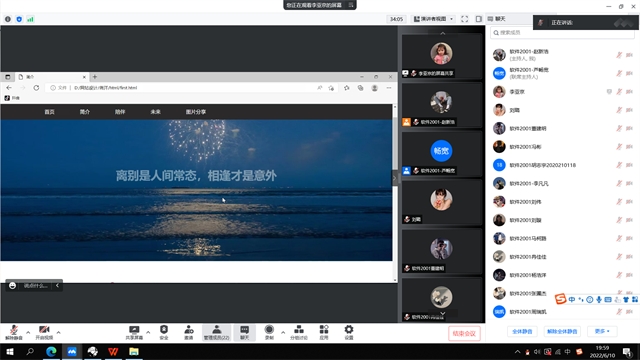Open the browser three-dot menu
Image resolution: width=640 pixels, height=360 pixels.
tap(389, 88)
